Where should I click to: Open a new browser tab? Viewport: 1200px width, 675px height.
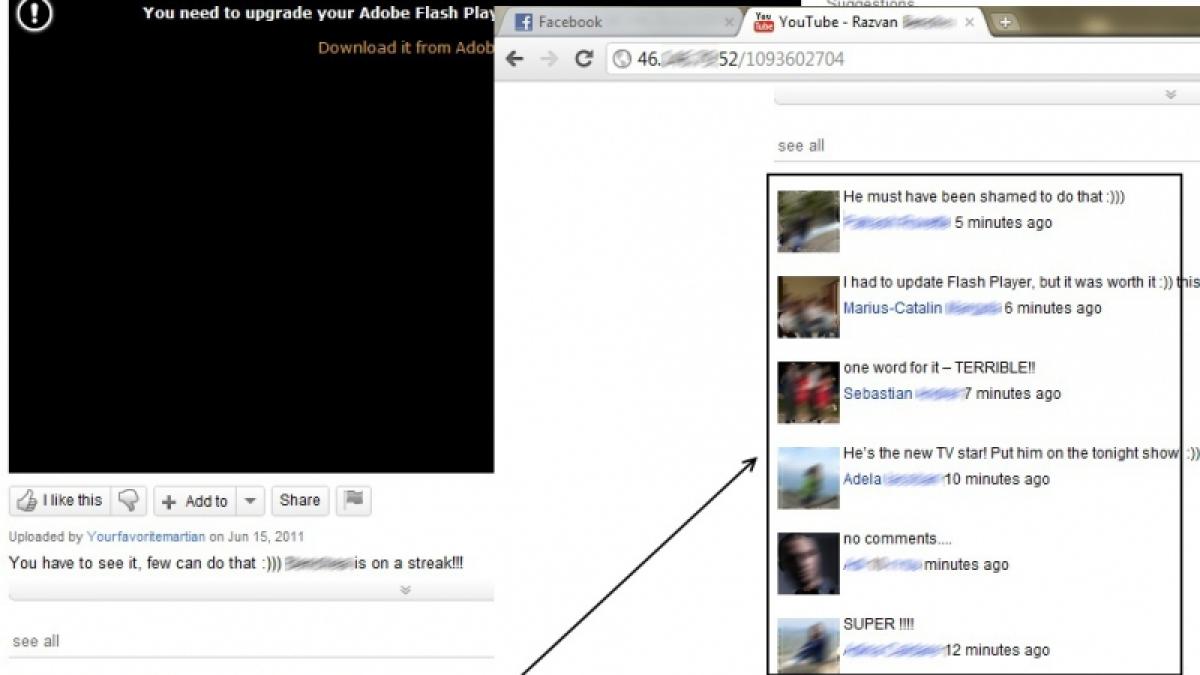pos(1006,22)
